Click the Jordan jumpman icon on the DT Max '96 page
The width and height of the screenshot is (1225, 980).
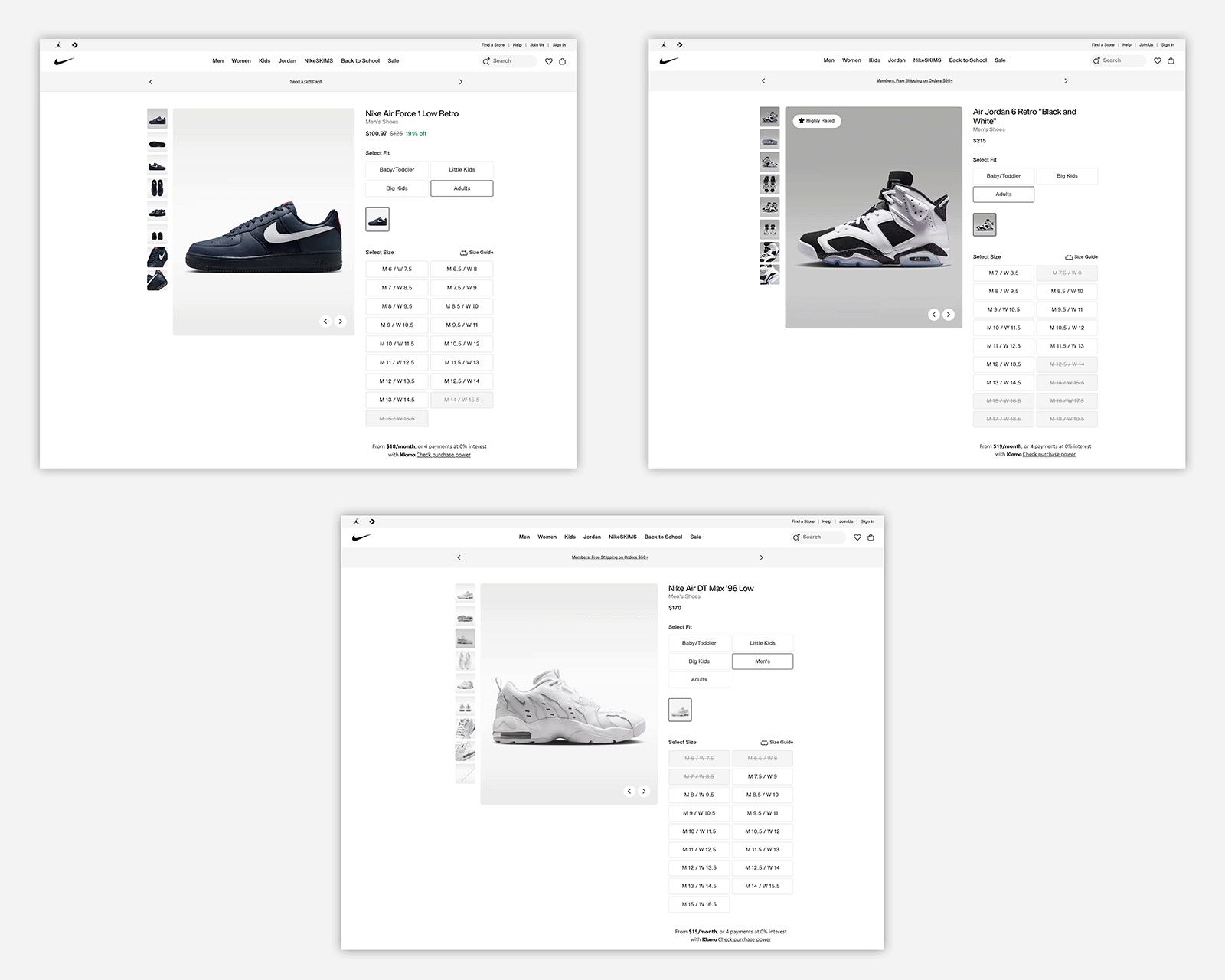pyautogui.click(x=356, y=521)
